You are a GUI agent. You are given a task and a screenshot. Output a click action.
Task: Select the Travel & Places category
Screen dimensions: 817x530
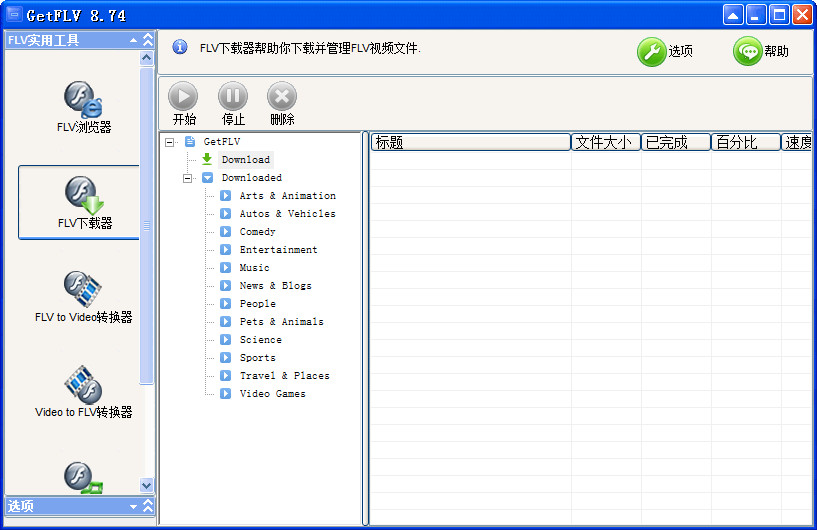(x=284, y=375)
